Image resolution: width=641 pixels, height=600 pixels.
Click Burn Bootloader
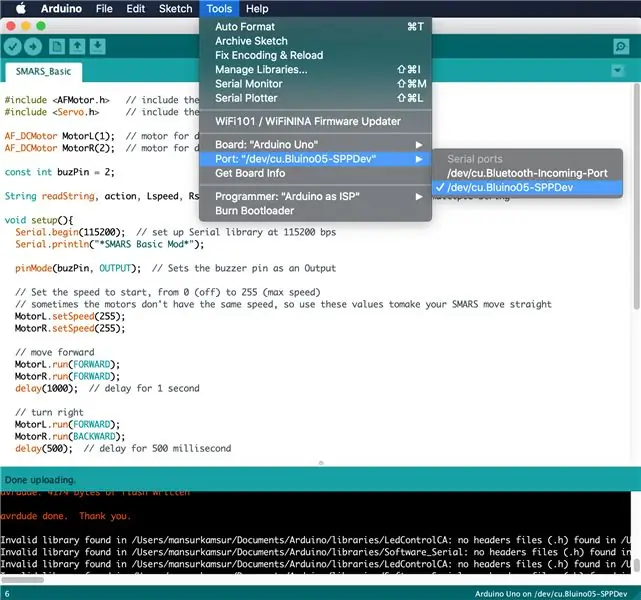click(x=316, y=211)
